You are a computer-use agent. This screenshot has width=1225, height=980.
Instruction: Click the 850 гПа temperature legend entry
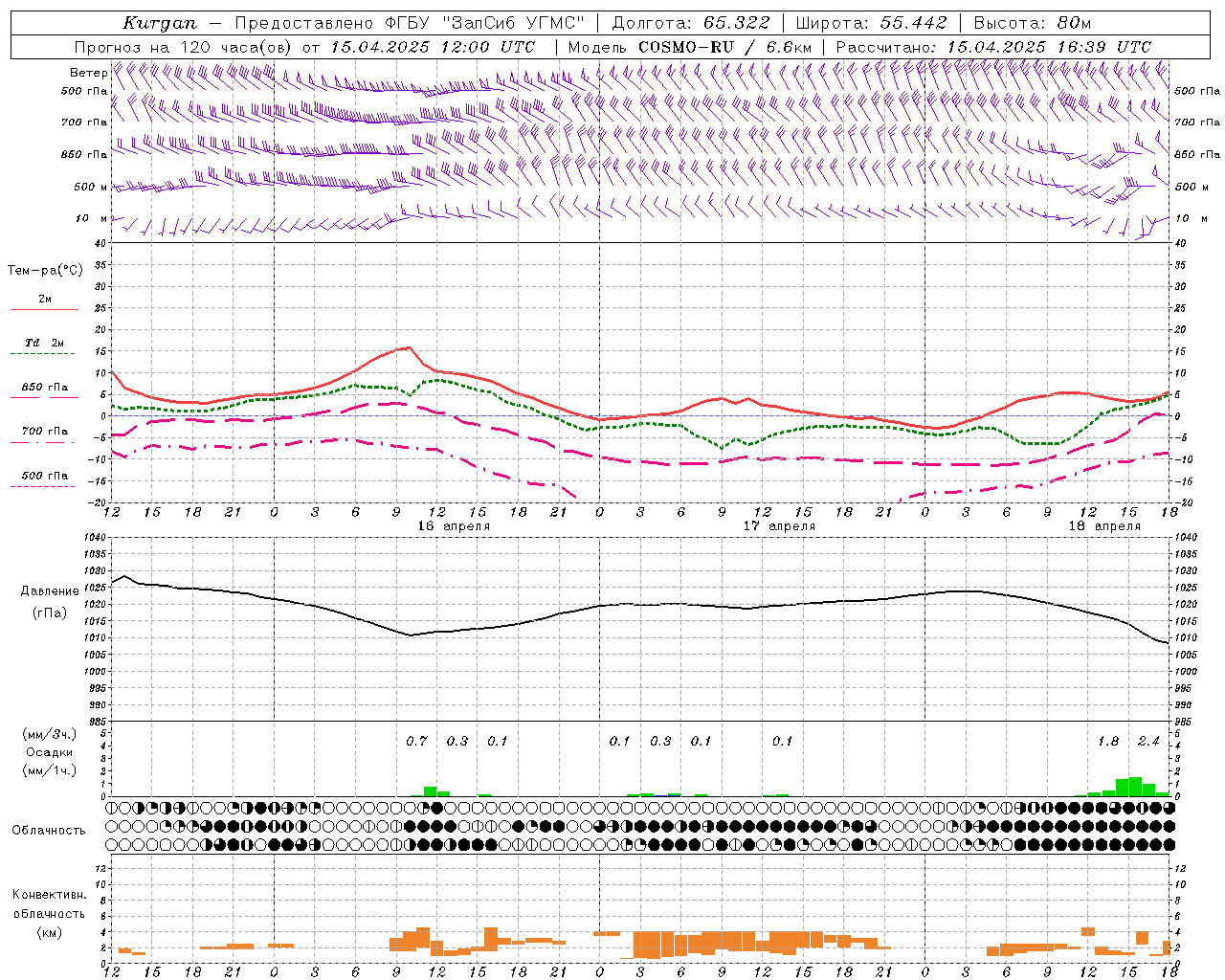tap(44, 388)
